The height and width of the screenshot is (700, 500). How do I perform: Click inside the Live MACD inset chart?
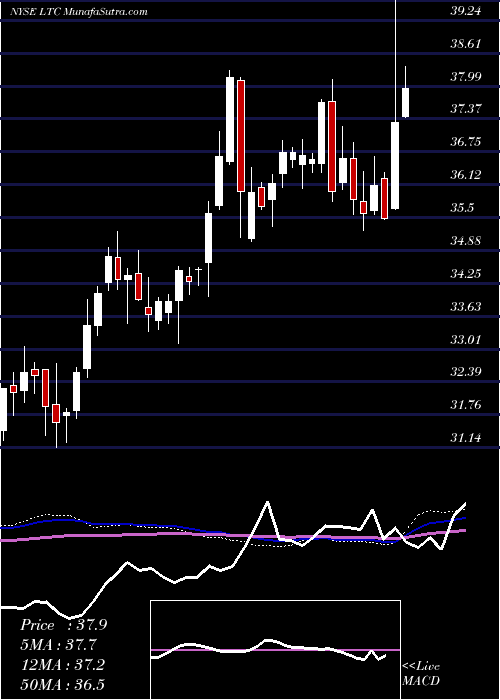point(275,650)
